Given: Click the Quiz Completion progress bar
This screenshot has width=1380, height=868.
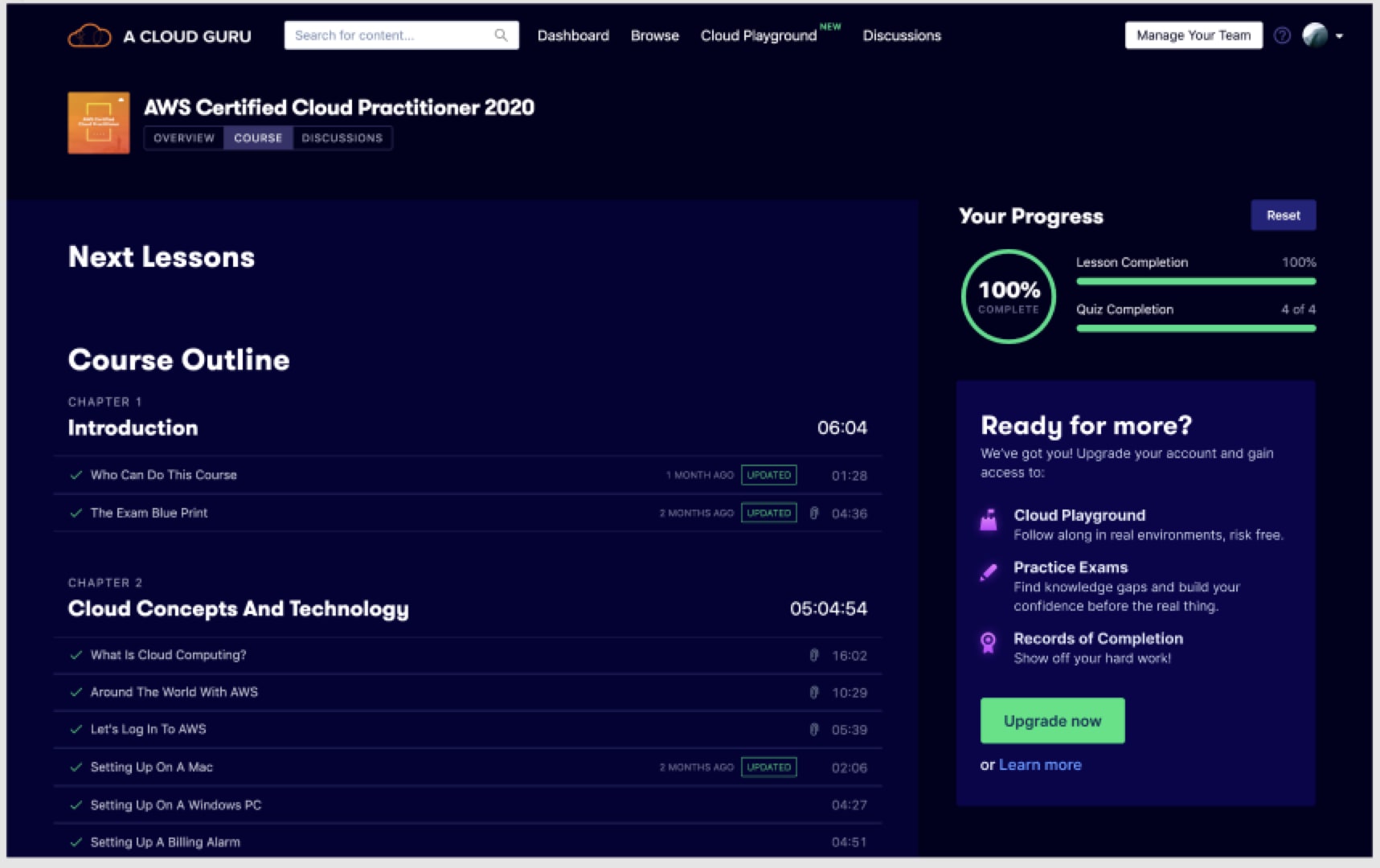Looking at the screenshot, I should coord(1196,328).
